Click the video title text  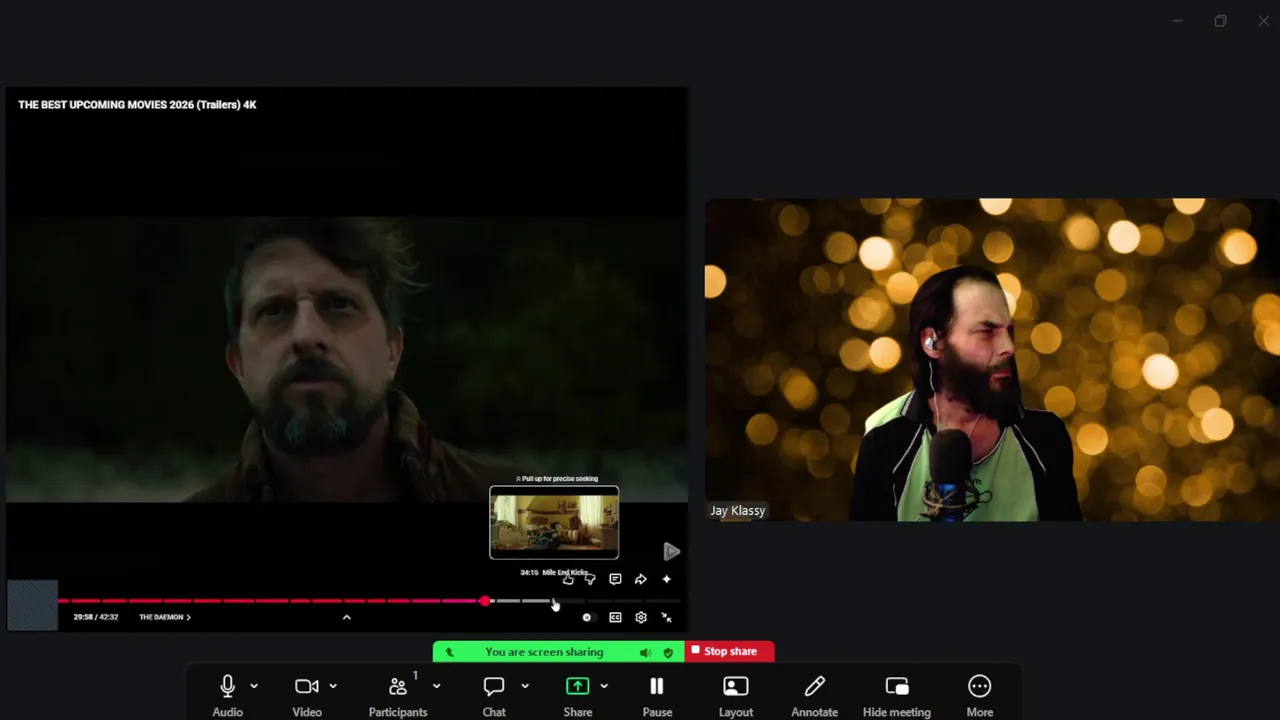click(x=137, y=104)
